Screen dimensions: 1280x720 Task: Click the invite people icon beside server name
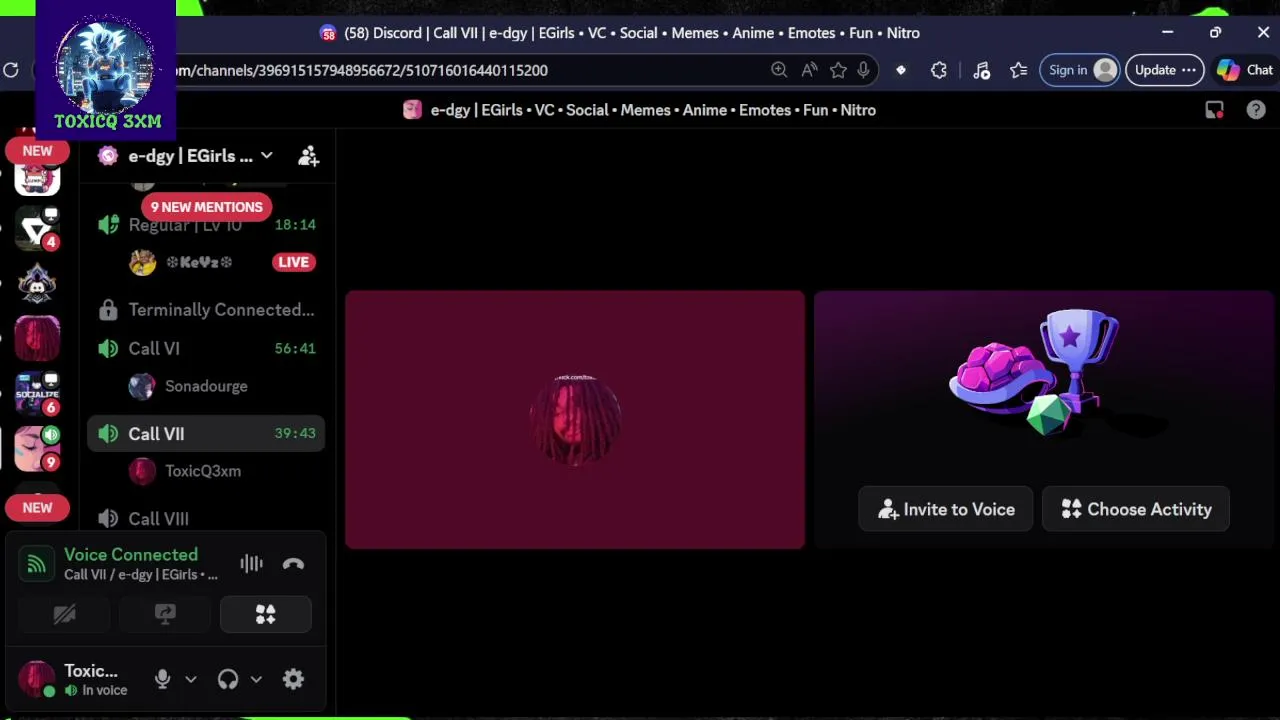click(x=308, y=156)
